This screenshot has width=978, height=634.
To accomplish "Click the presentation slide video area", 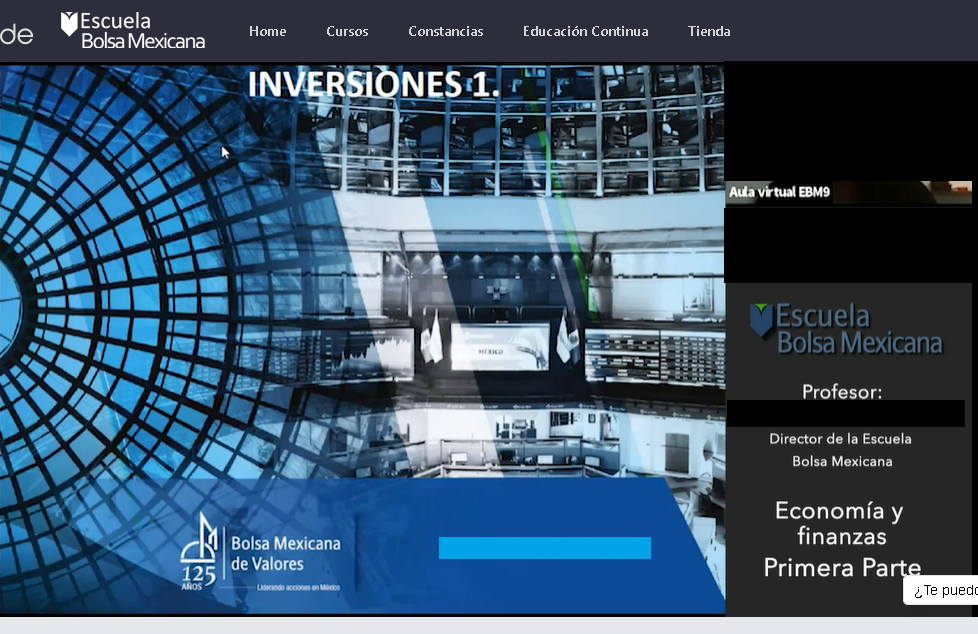I will click(362, 338).
